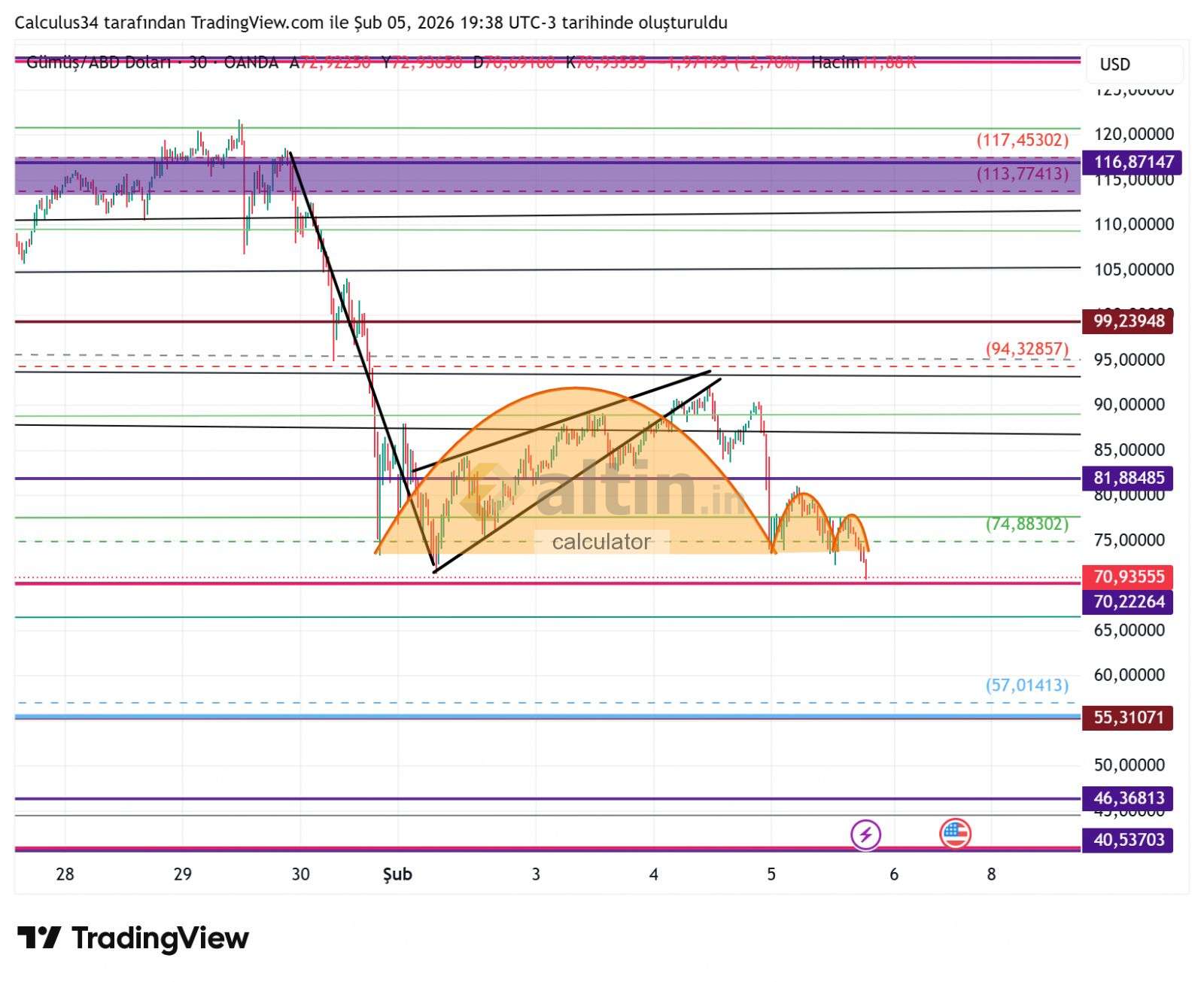Viewport: 1204px width, 982px height.
Task: Click the purple lightning bolt event icon
Action: (865, 835)
